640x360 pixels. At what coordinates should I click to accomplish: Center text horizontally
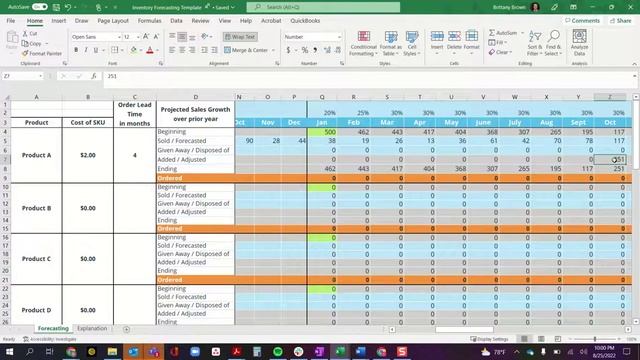(x=182, y=50)
